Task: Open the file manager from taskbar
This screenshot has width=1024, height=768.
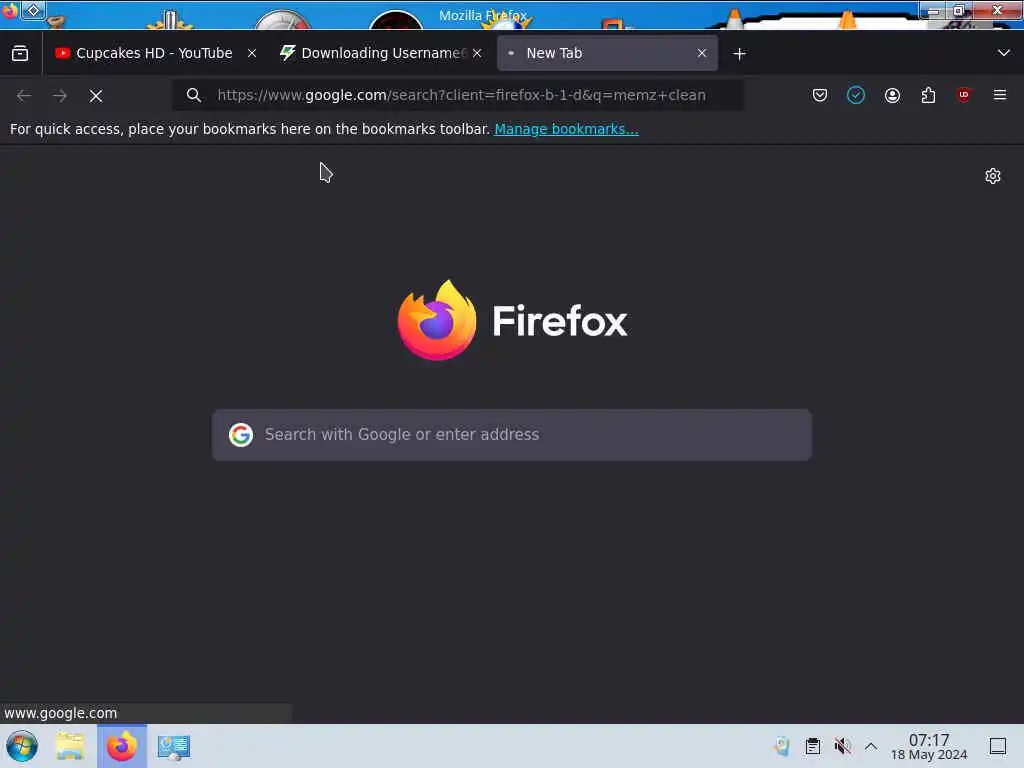Action: click(70, 746)
